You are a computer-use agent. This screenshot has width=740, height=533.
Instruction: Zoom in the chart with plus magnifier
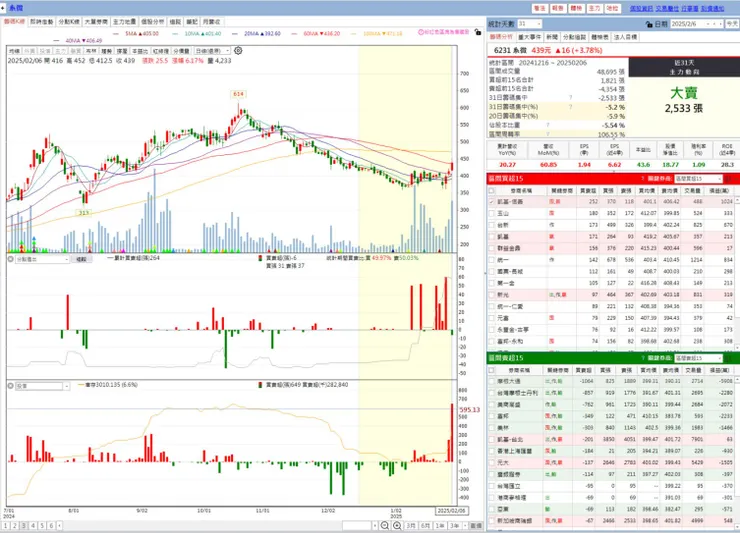(x=397, y=525)
